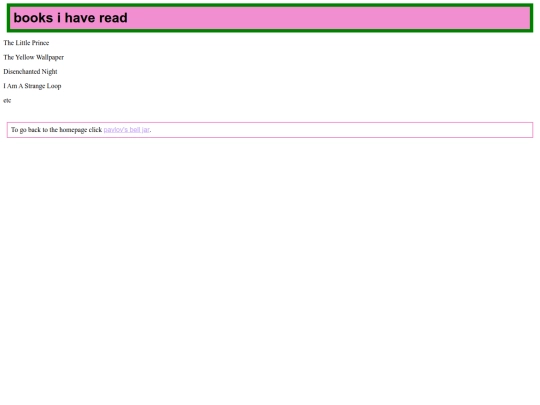Select 'The Yellow Wallpaper' text
This screenshot has height=405, width=540.
point(33,57)
